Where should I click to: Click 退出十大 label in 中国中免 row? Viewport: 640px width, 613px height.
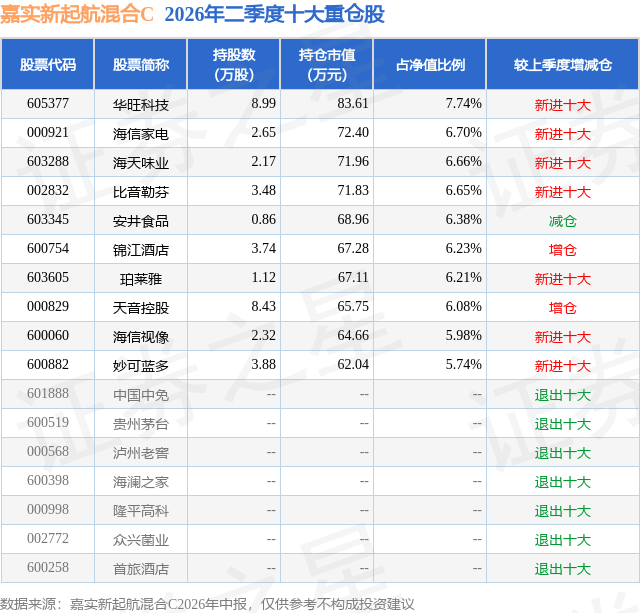pyautogui.click(x=562, y=395)
